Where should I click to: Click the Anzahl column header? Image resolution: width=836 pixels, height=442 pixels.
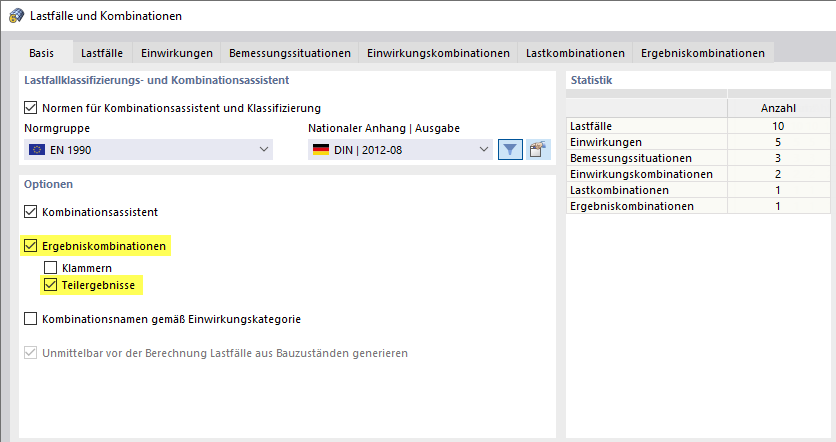click(x=778, y=108)
